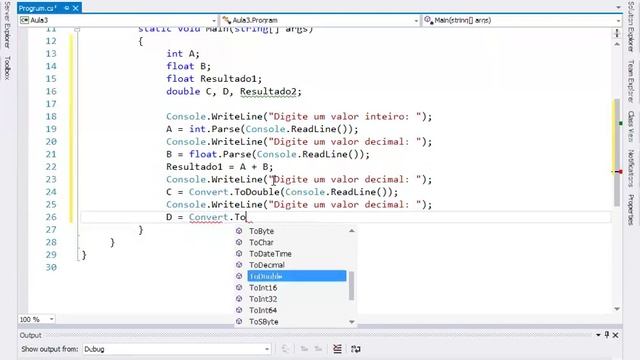The width and height of the screenshot is (640, 360).
Task: Click the method icon beside ToInt16
Action: coord(239,287)
